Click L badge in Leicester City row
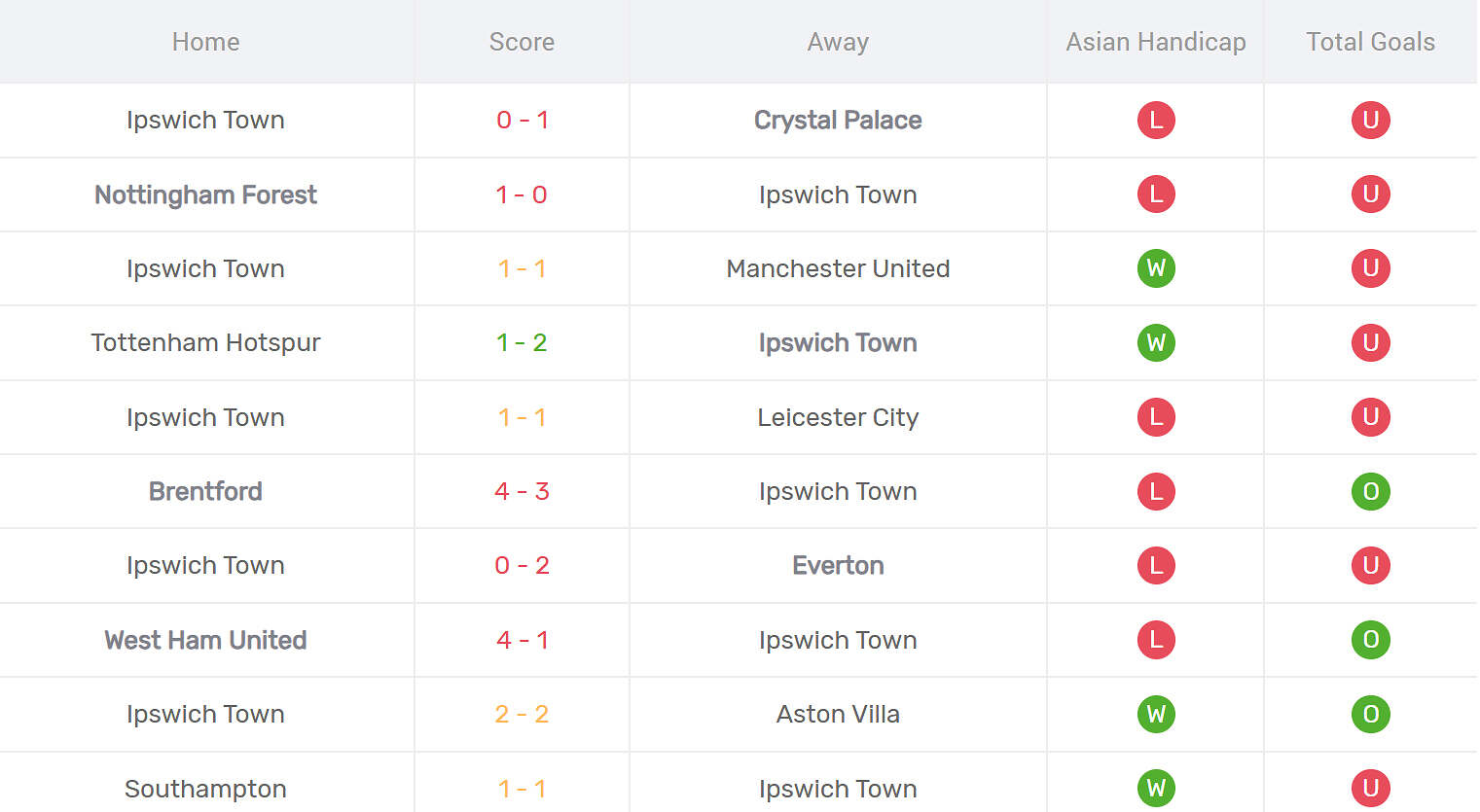The height and width of the screenshot is (812, 1480). point(1156,417)
